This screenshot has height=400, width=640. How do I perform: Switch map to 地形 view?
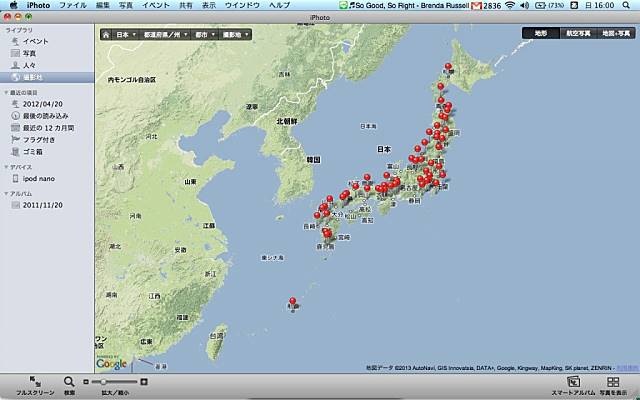[541, 33]
